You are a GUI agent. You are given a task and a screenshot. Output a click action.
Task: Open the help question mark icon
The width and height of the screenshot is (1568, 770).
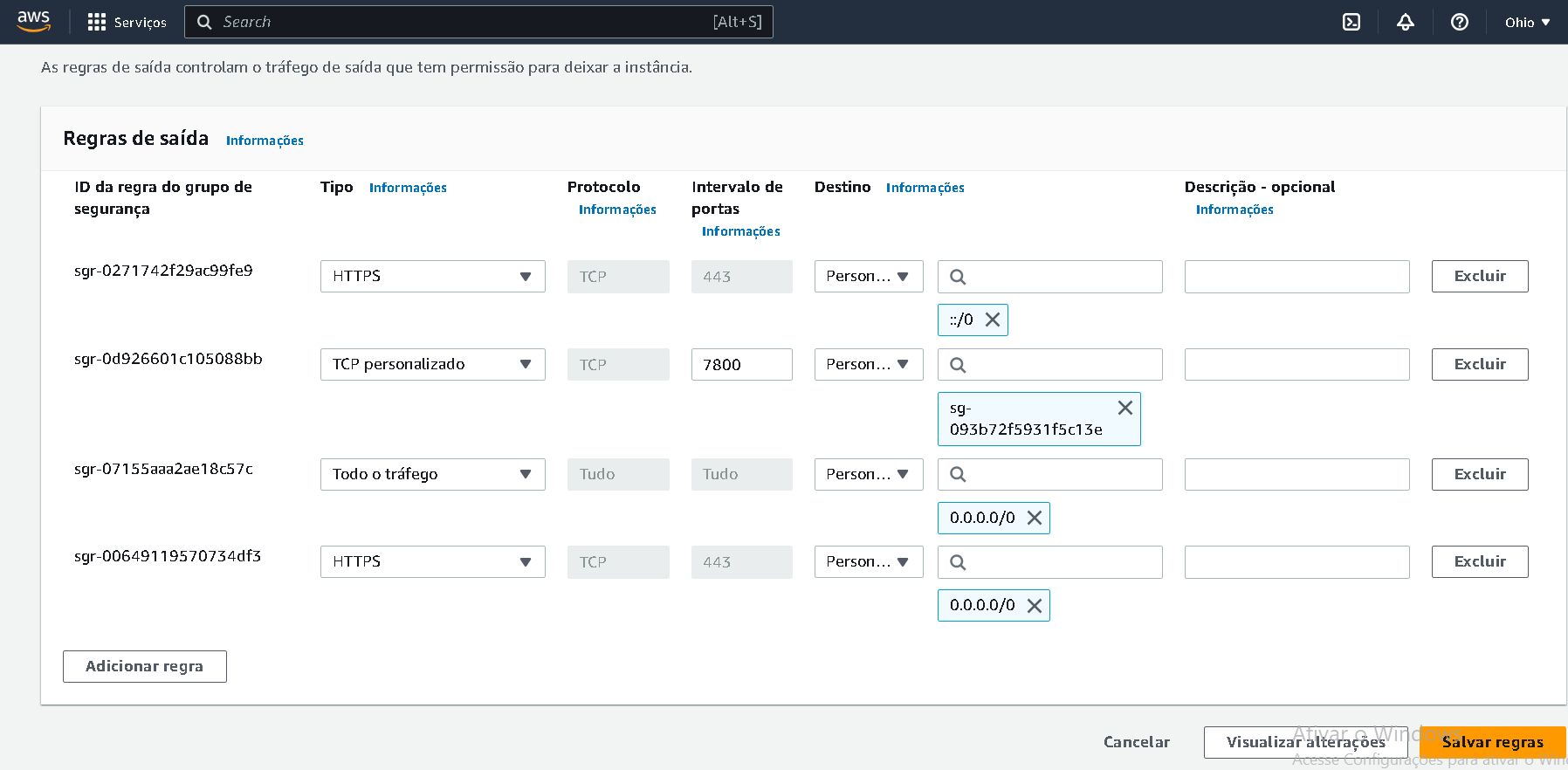click(1460, 22)
